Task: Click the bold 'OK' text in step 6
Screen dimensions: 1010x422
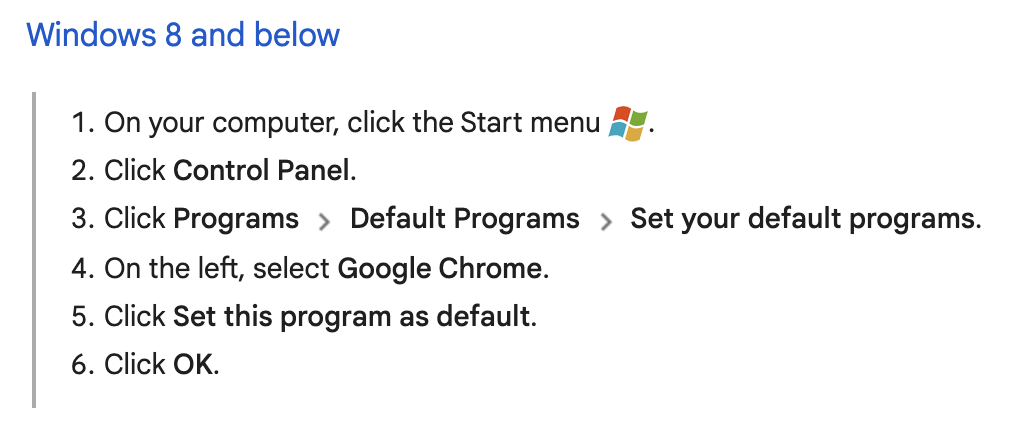Action: pos(193,365)
